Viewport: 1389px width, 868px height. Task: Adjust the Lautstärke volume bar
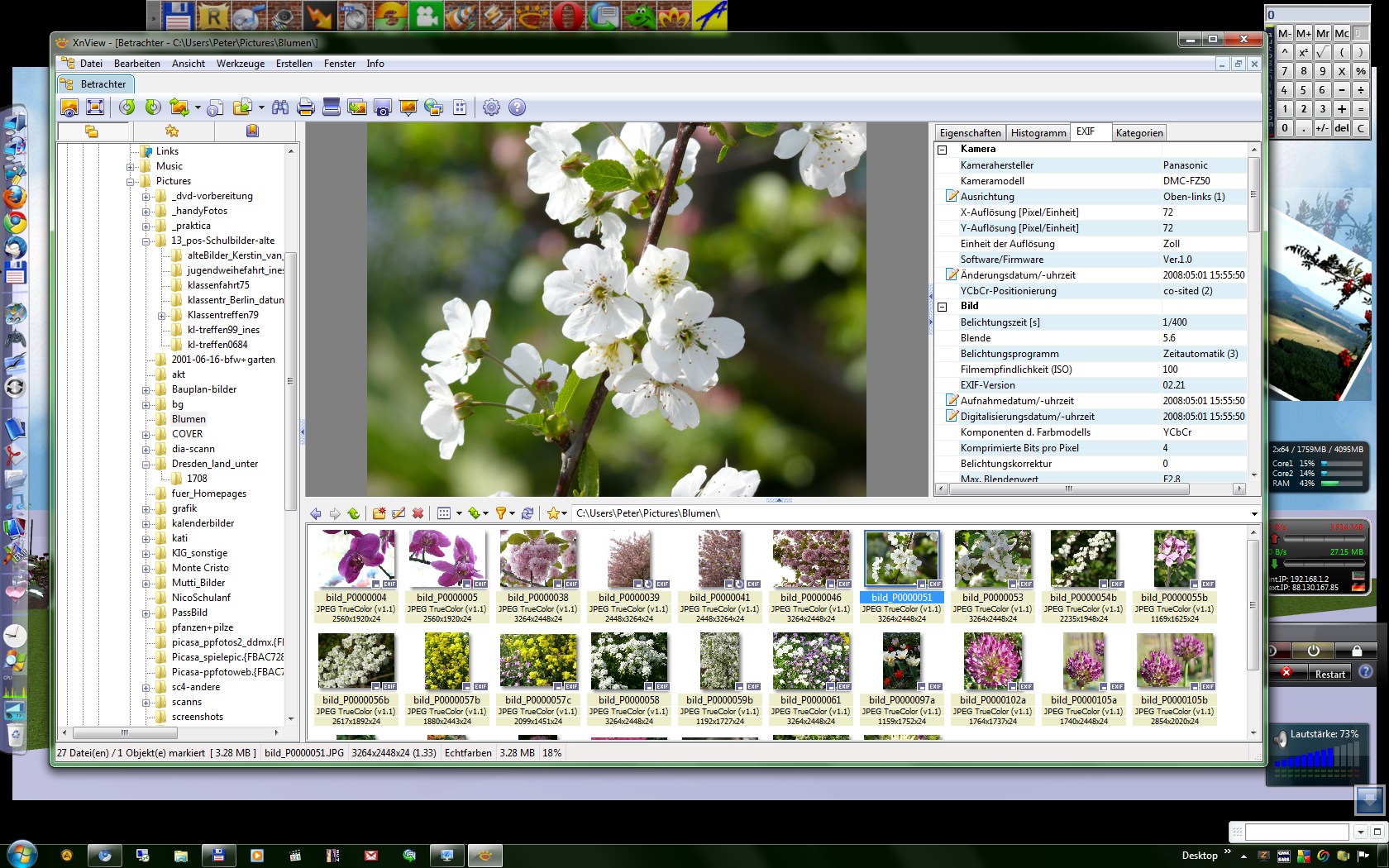(1315, 756)
